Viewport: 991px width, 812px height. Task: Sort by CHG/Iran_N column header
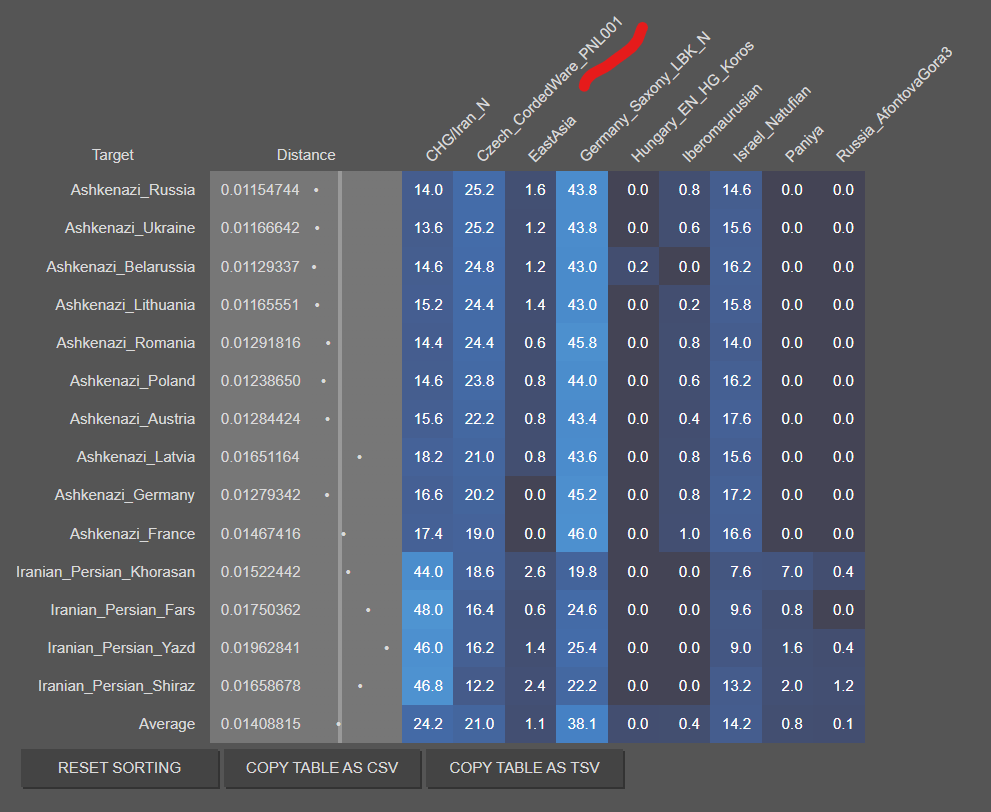pos(458,130)
